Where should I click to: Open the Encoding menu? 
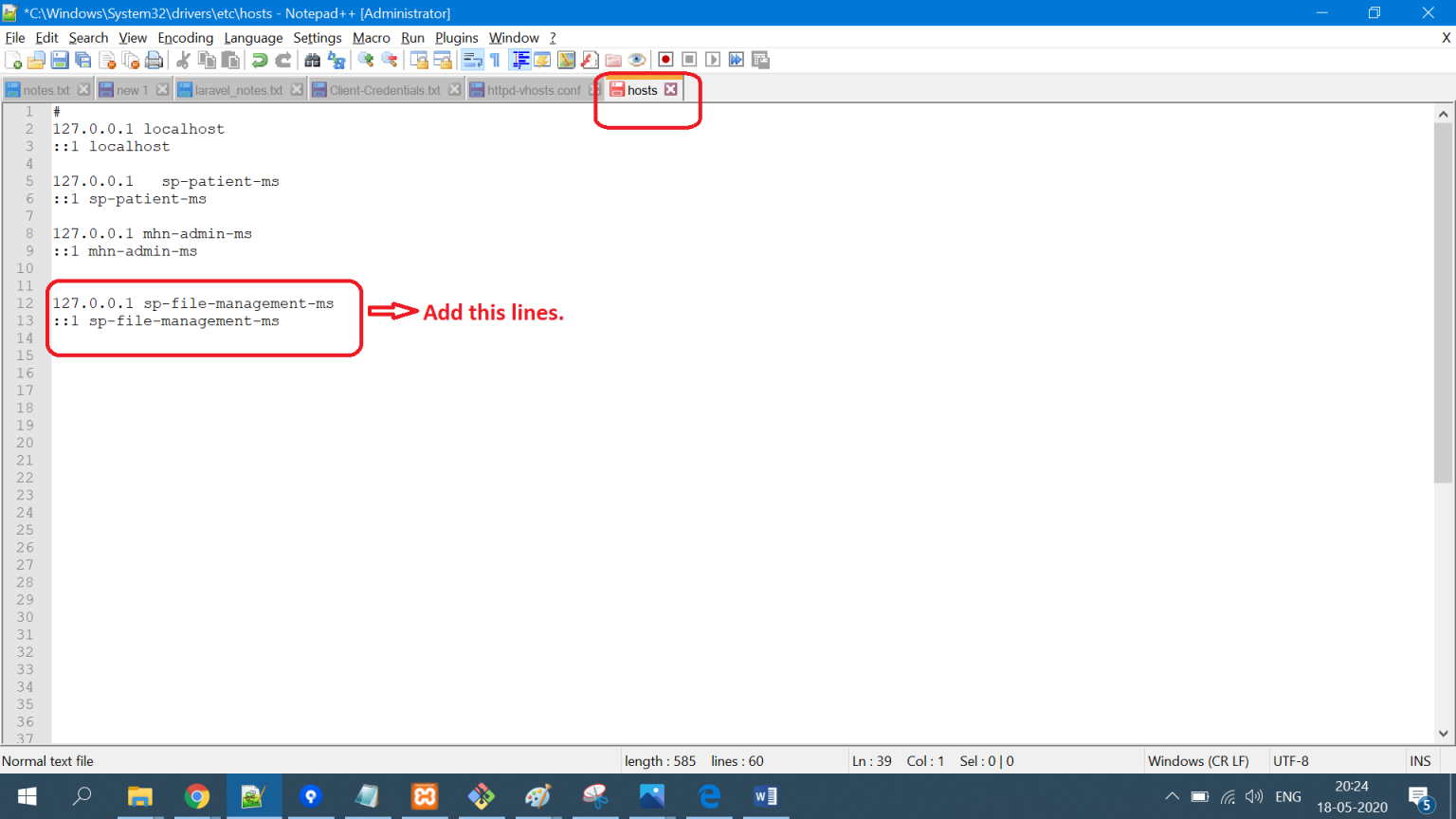point(186,38)
